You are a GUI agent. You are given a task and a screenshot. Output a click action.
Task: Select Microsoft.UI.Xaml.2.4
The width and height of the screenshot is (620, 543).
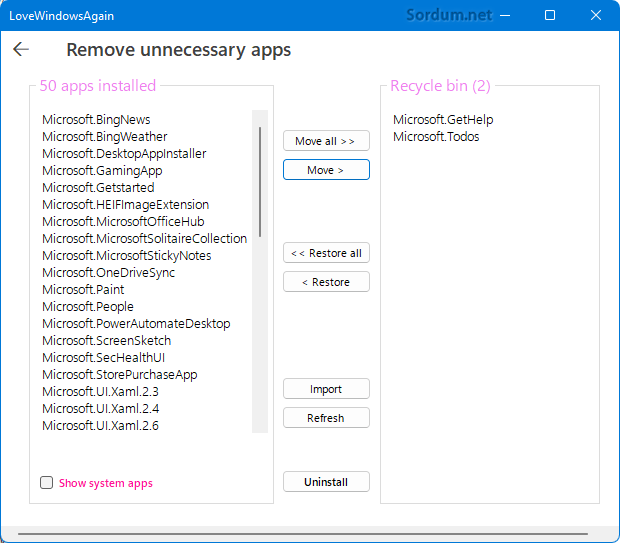[x=100, y=409]
